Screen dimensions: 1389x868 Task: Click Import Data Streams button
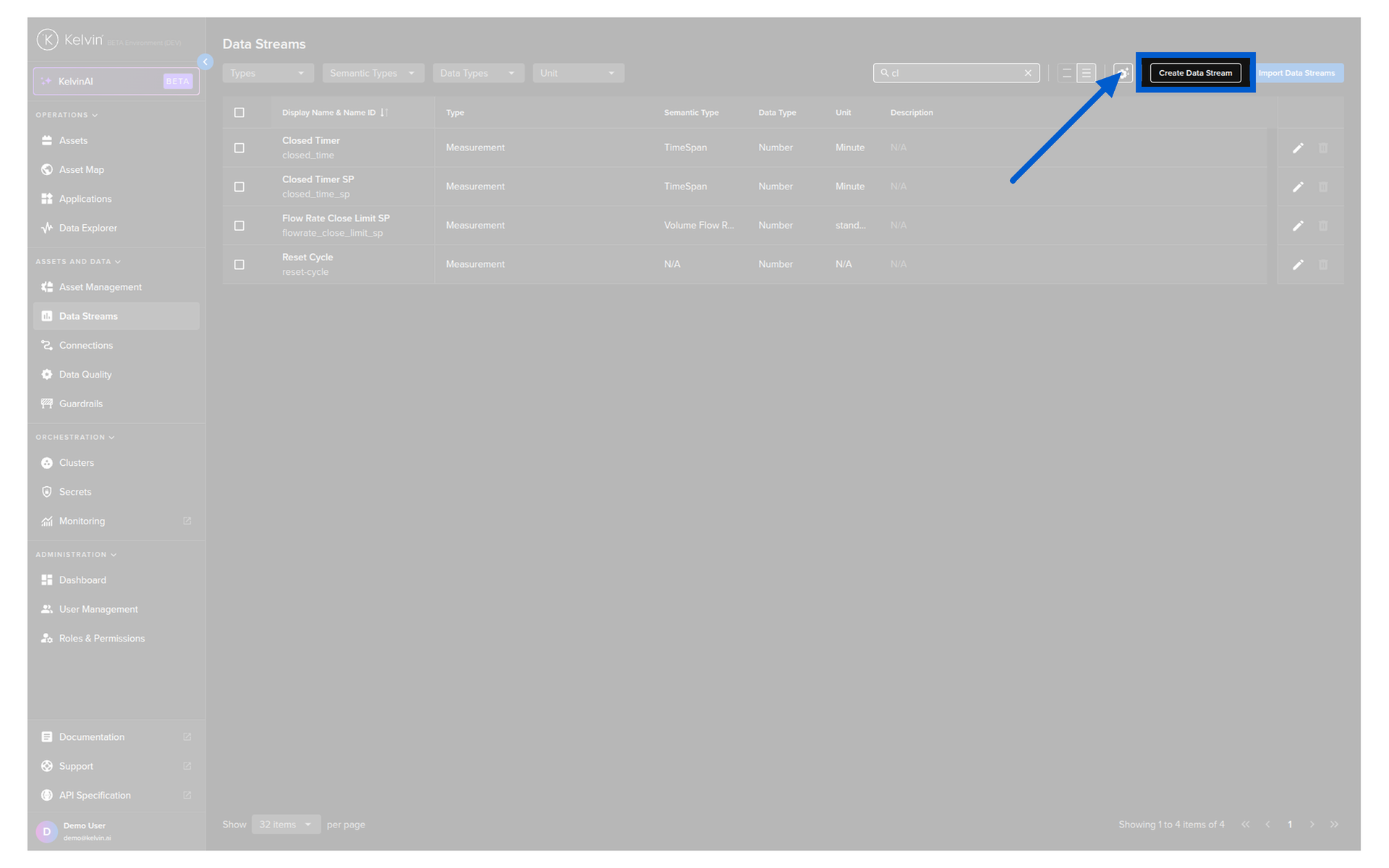pyautogui.click(x=1296, y=73)
